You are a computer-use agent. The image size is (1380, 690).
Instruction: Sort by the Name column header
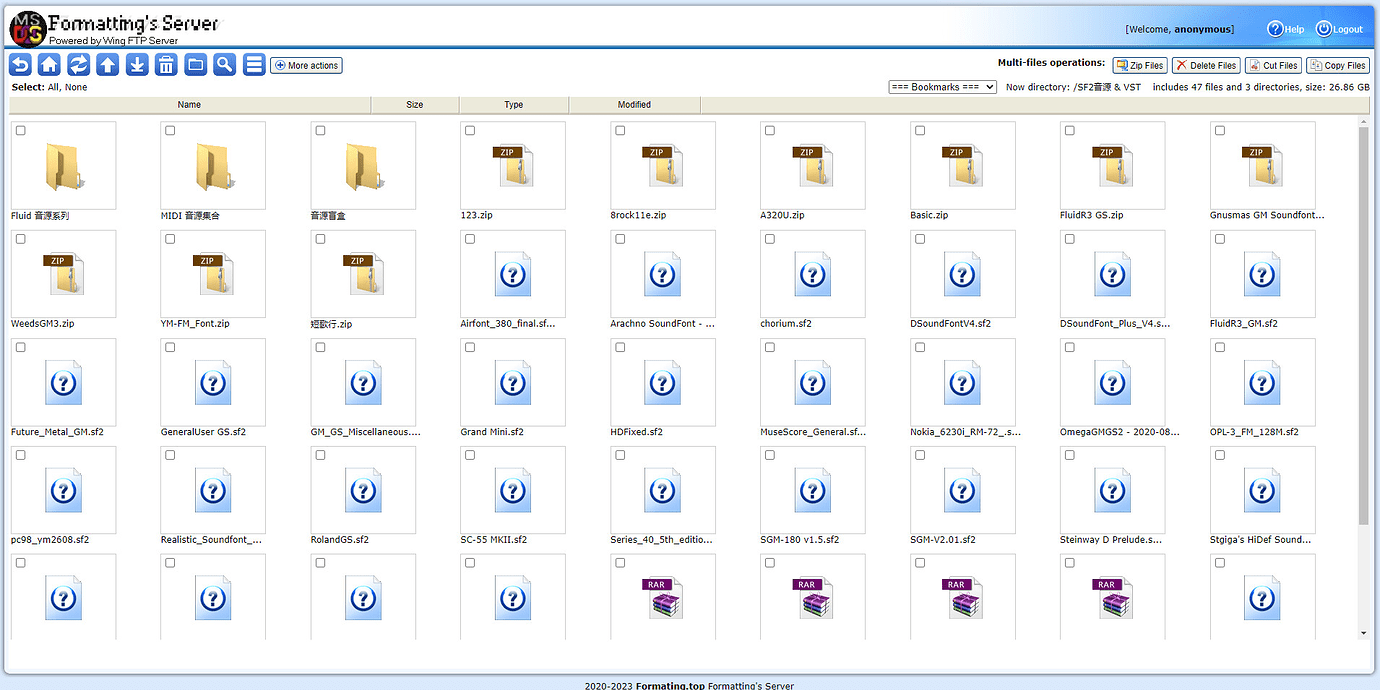click(x=189, y=105)
